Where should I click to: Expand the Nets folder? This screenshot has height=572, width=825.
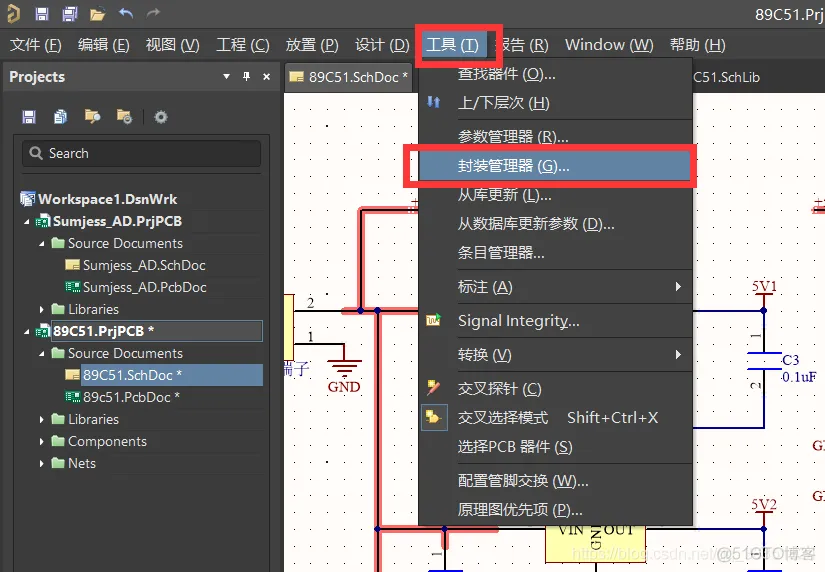(42, 464)
